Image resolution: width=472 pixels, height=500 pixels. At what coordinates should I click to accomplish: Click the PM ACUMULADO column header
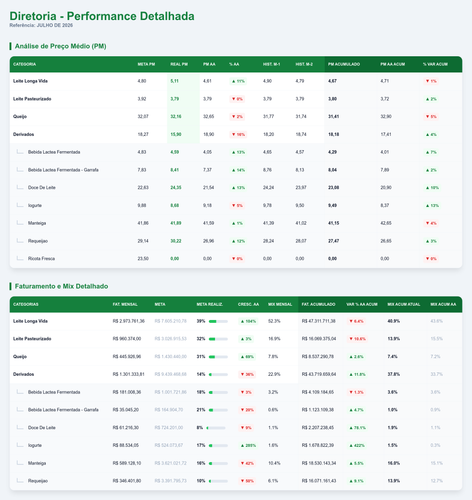[x=344, y=64]
